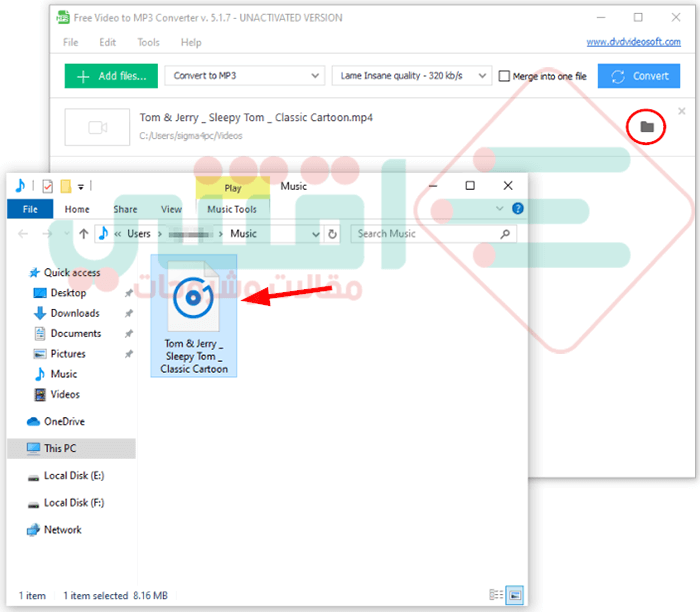The image size is (700, 612).
Task: Click the Properties checkmark icon in quick access toolbar
Action: [x=47, y=186]
